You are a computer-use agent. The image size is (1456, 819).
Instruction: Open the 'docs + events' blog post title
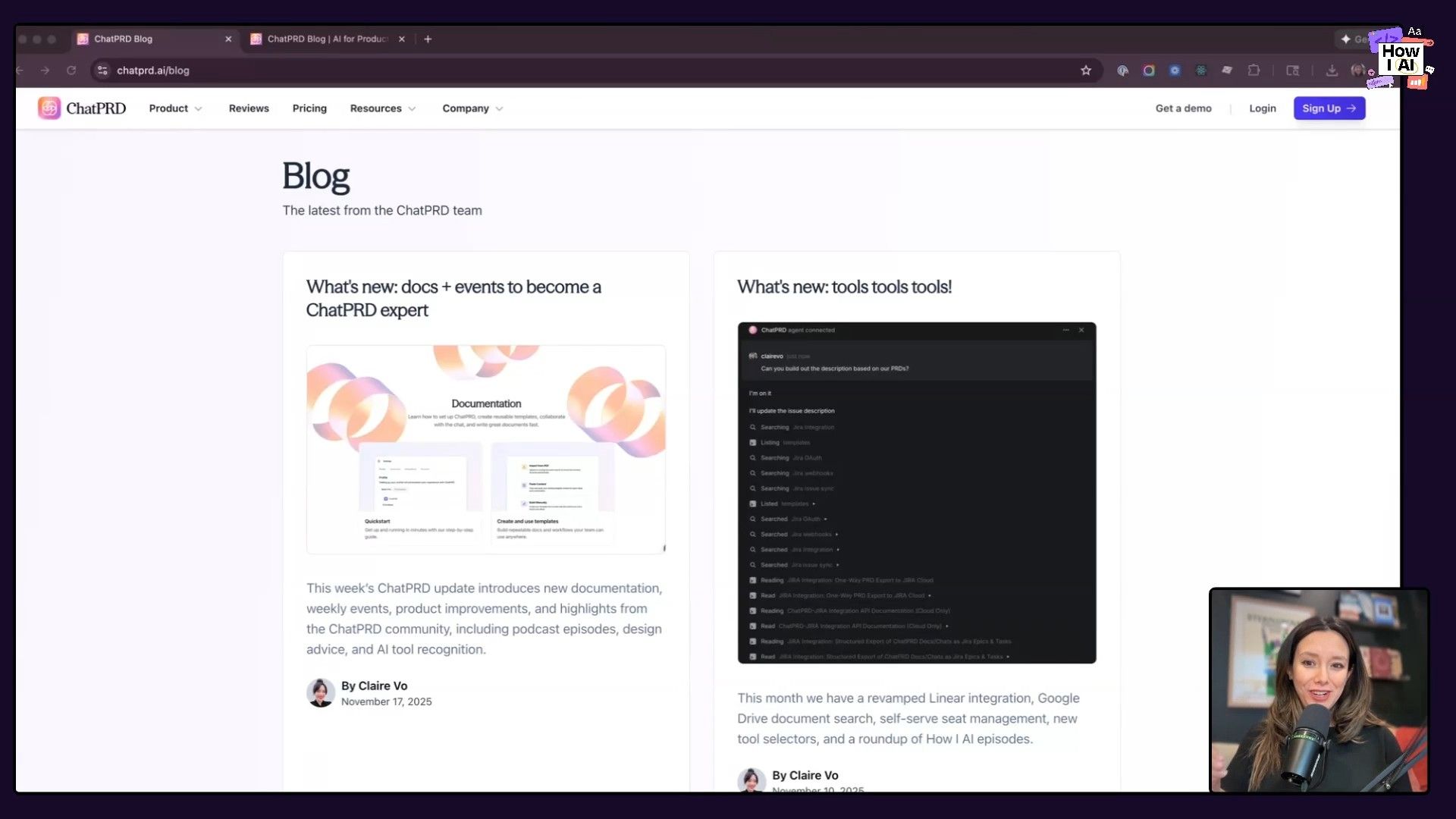tap(453, 298)
